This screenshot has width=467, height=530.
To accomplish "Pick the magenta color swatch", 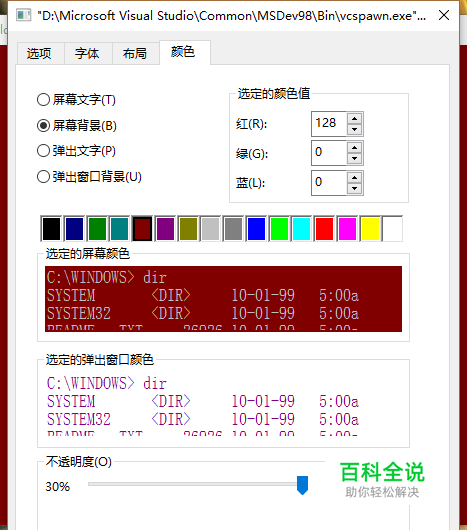I will pyautogui.click(x=347, y=229).
